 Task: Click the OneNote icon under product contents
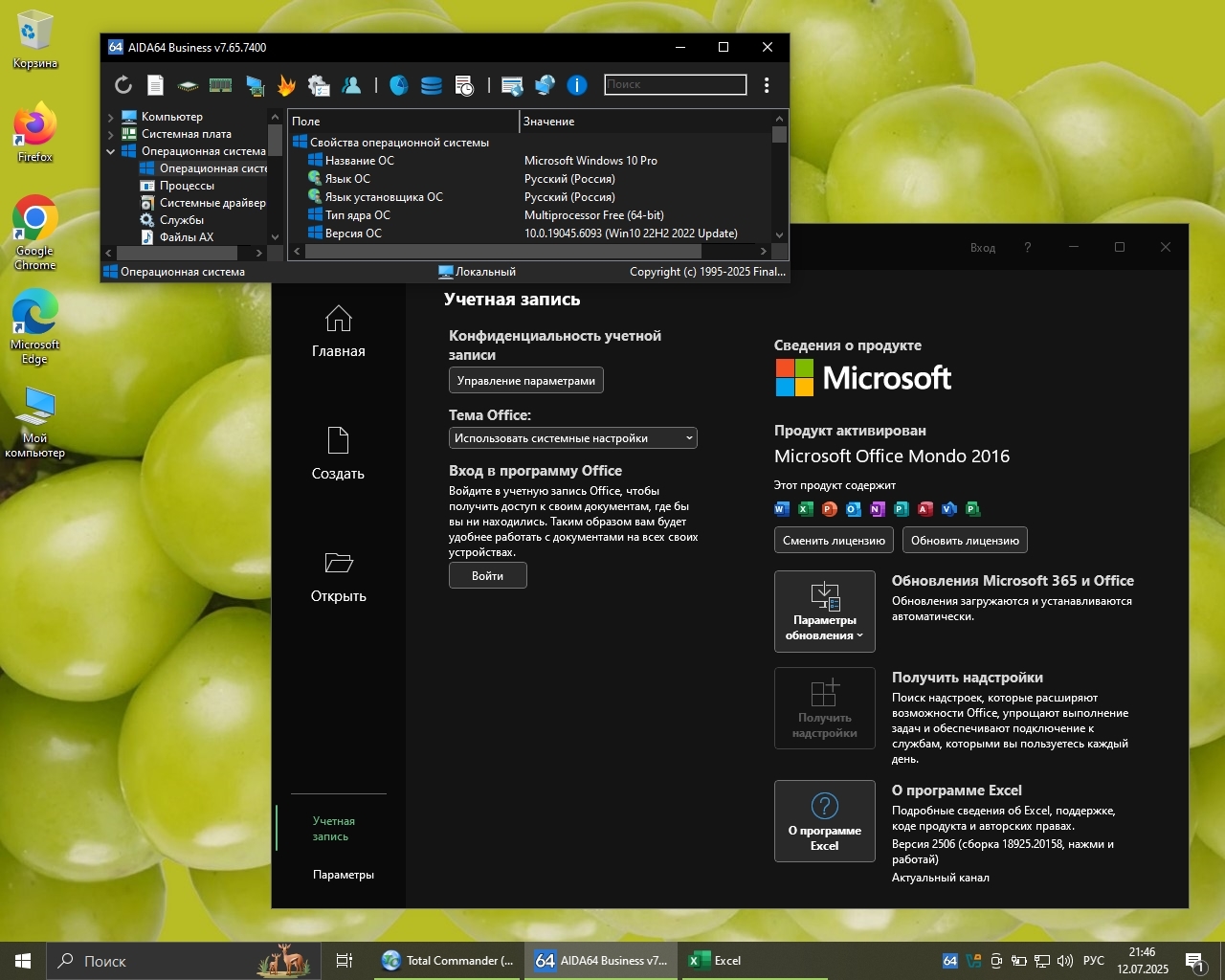coord(878,509)
